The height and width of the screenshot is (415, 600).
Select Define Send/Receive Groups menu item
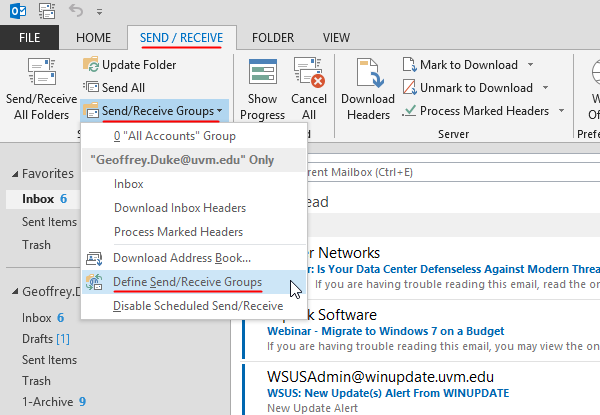pos(194,282)
